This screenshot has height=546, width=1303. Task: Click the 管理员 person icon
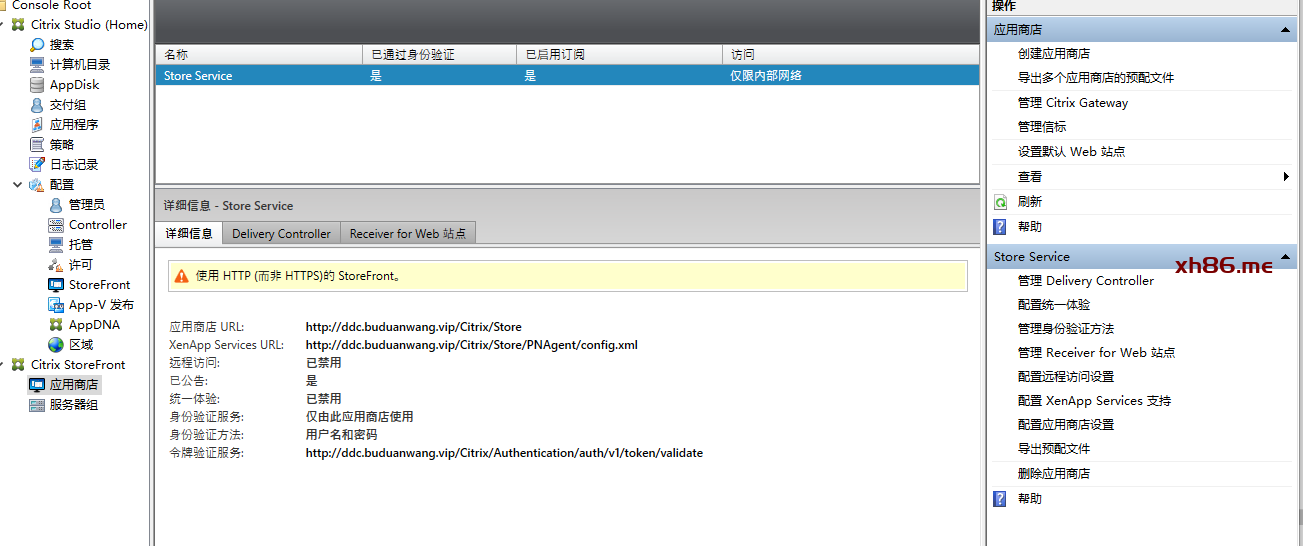pos(56,204)
